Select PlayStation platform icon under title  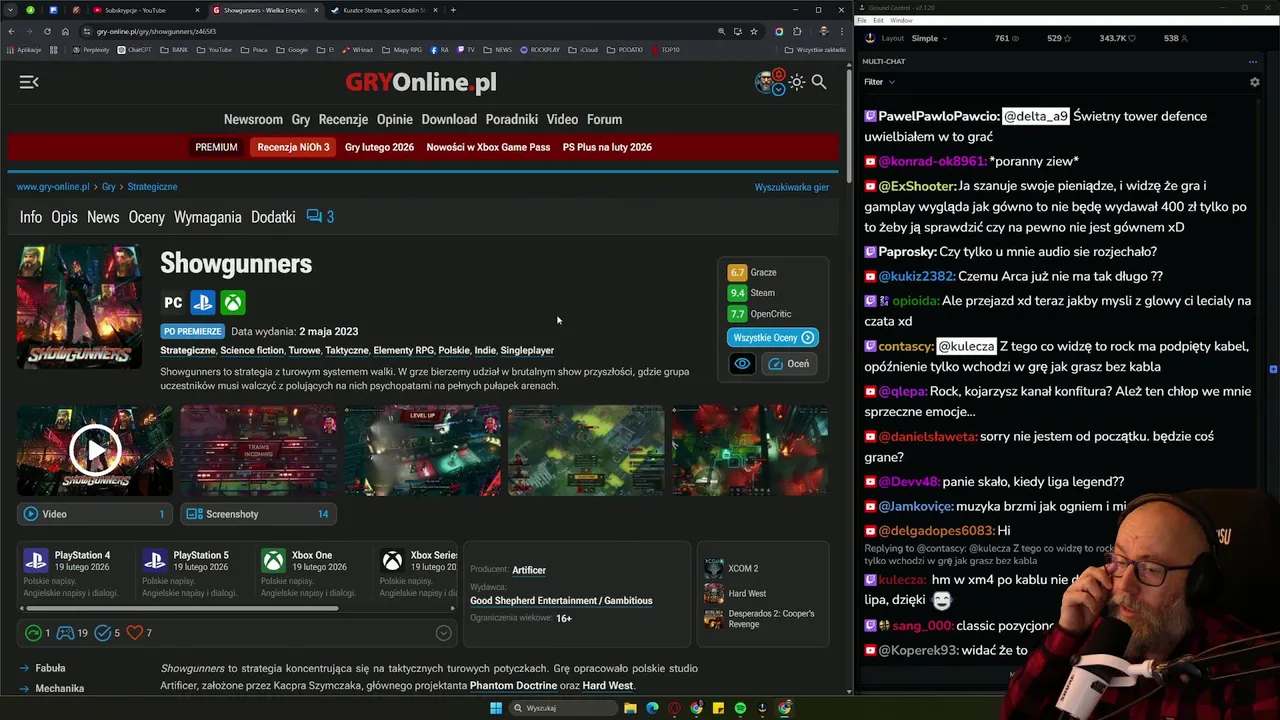203,302
